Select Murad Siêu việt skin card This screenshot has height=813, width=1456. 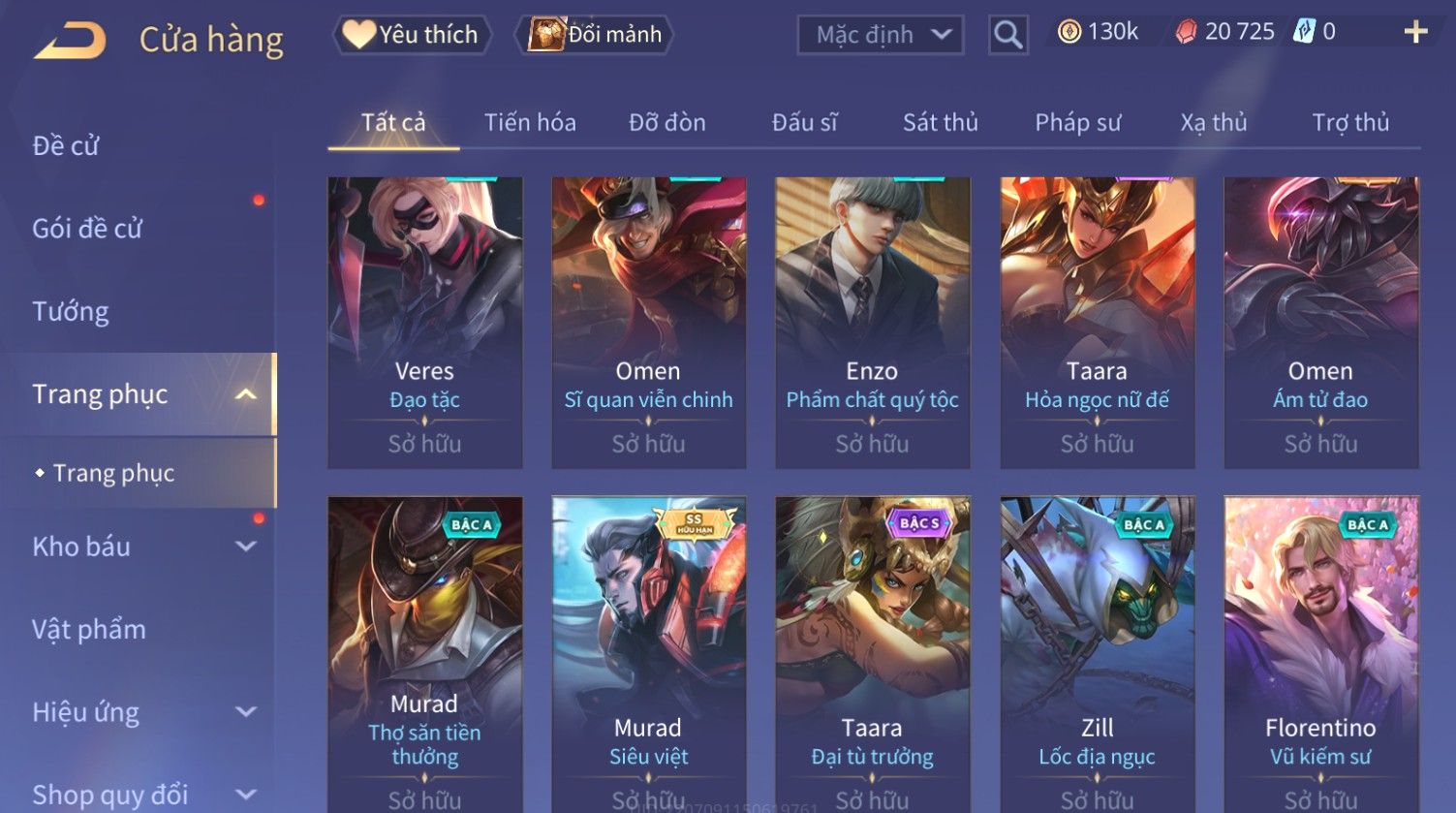[x=649, y=654]
